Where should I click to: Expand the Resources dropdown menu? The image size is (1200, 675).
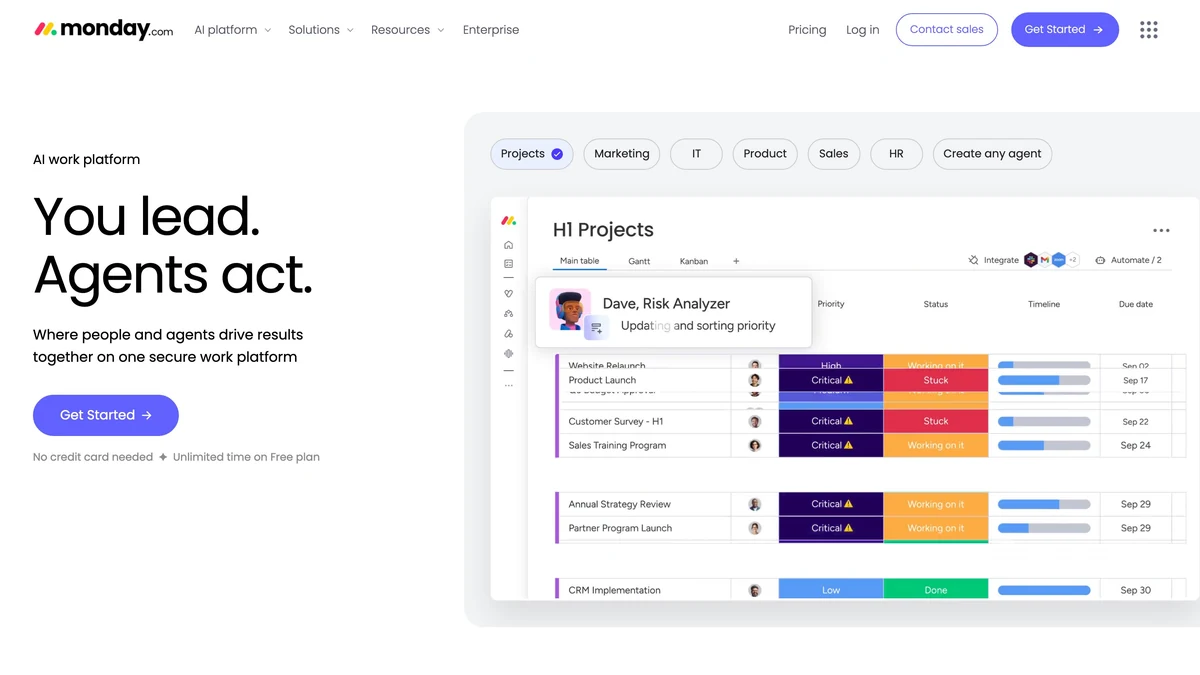[408, 30]
